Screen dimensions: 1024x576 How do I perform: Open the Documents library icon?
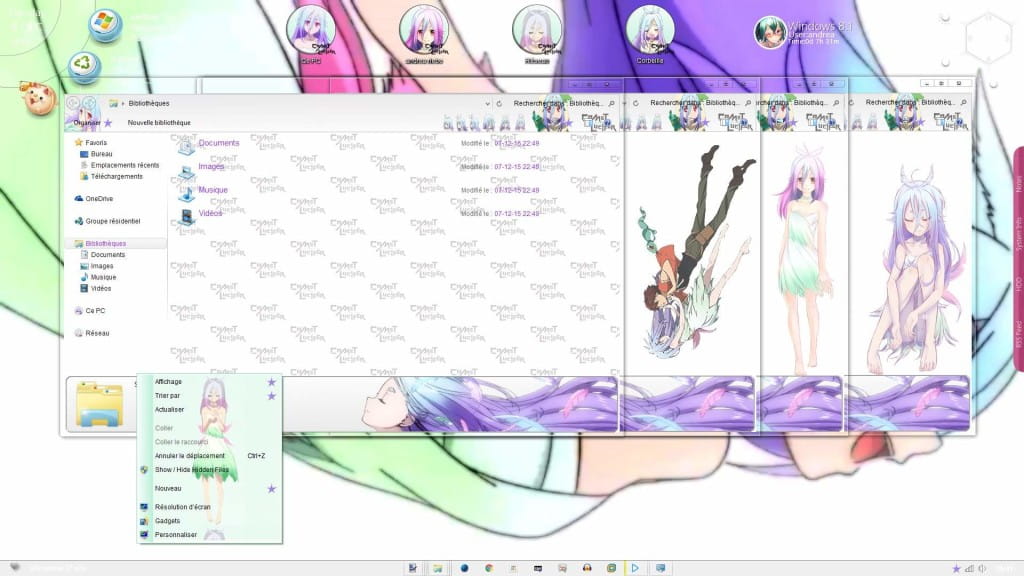coord(186,148)
